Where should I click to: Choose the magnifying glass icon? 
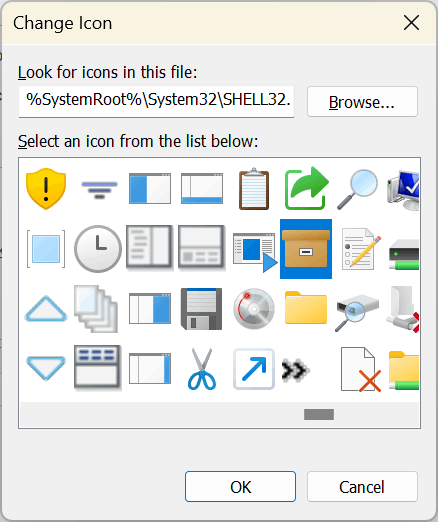point(358,189)
